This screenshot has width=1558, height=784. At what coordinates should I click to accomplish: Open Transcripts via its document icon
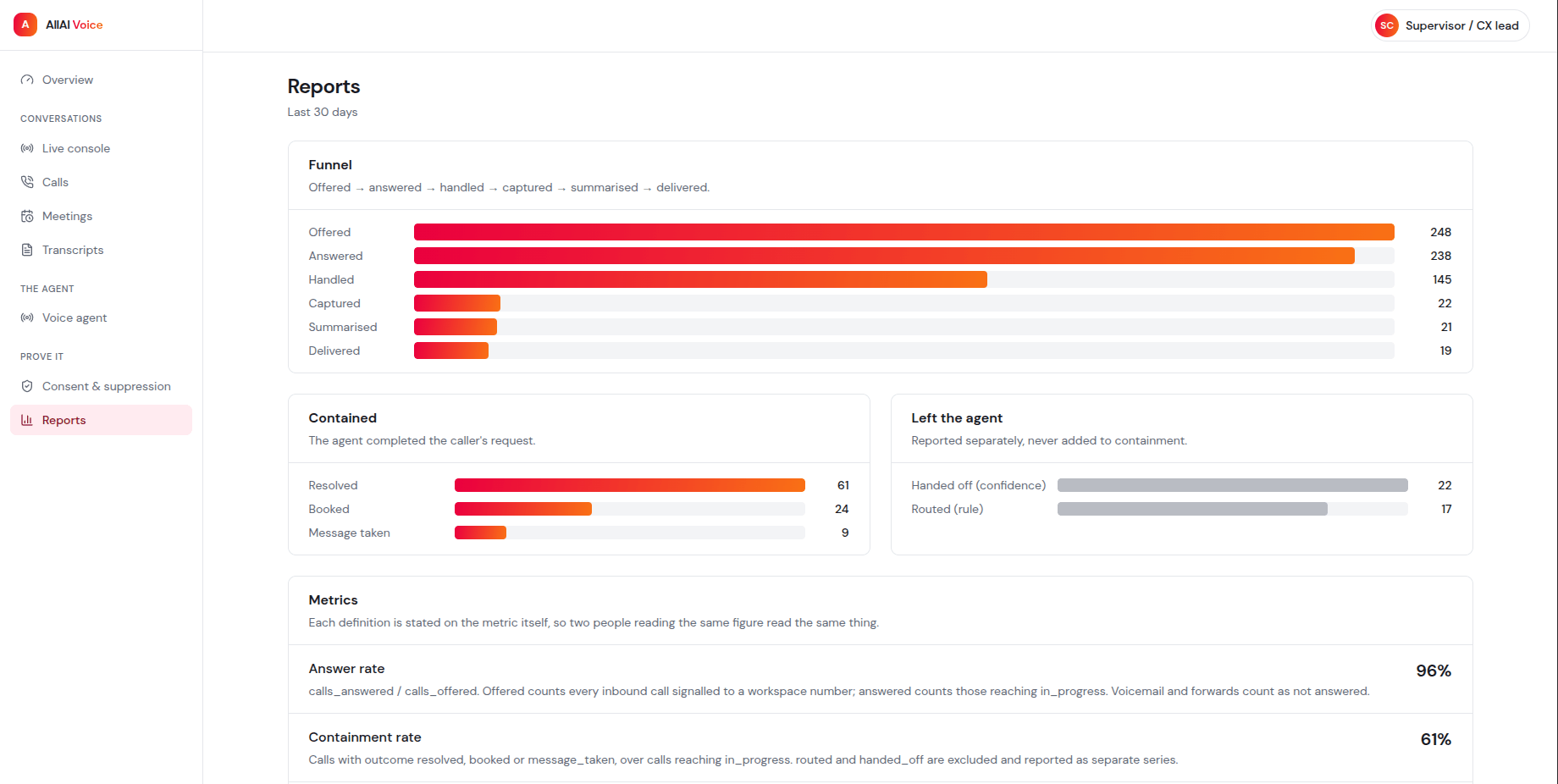point(27,250)
